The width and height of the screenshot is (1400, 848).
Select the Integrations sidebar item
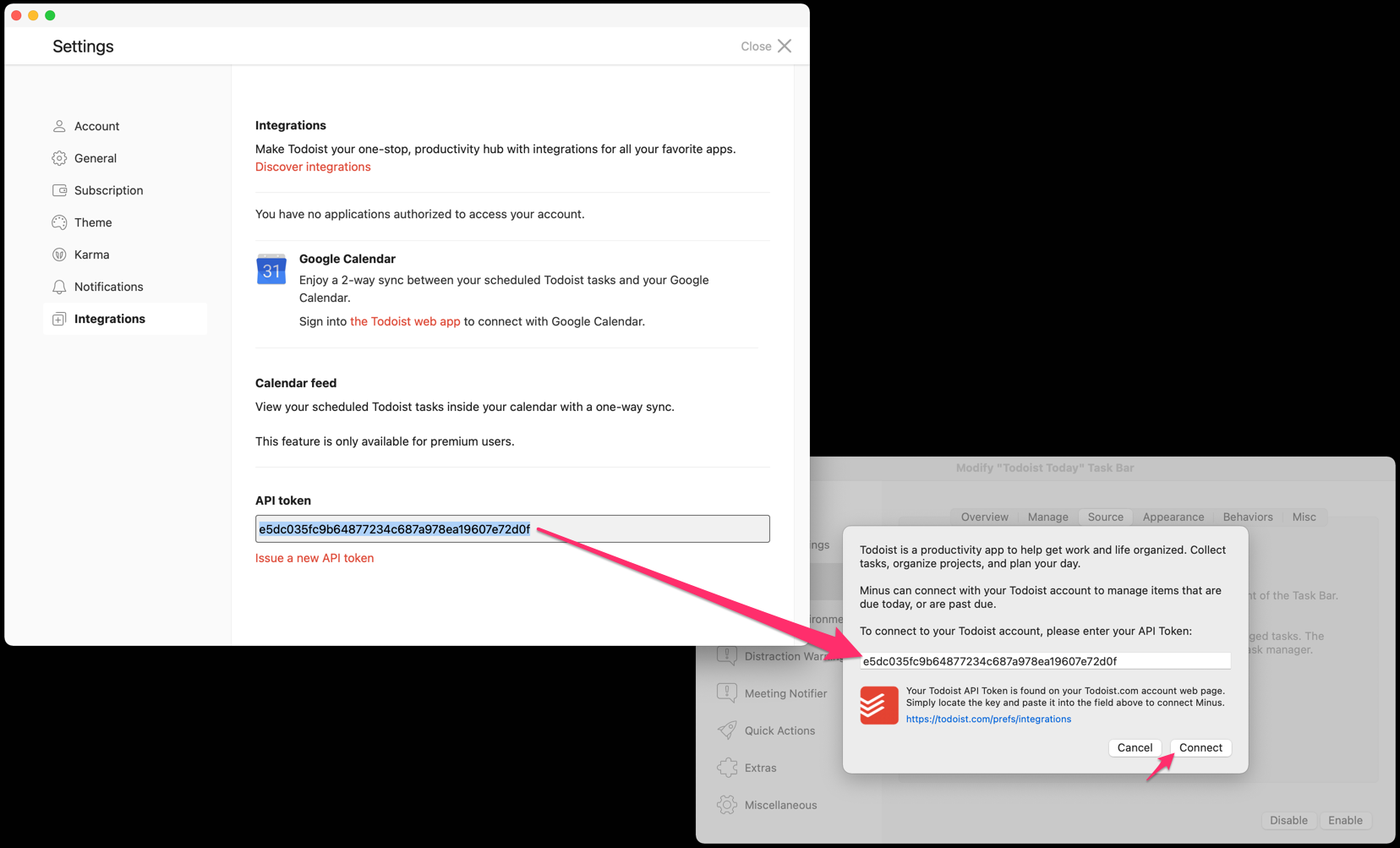click(124, 319)
